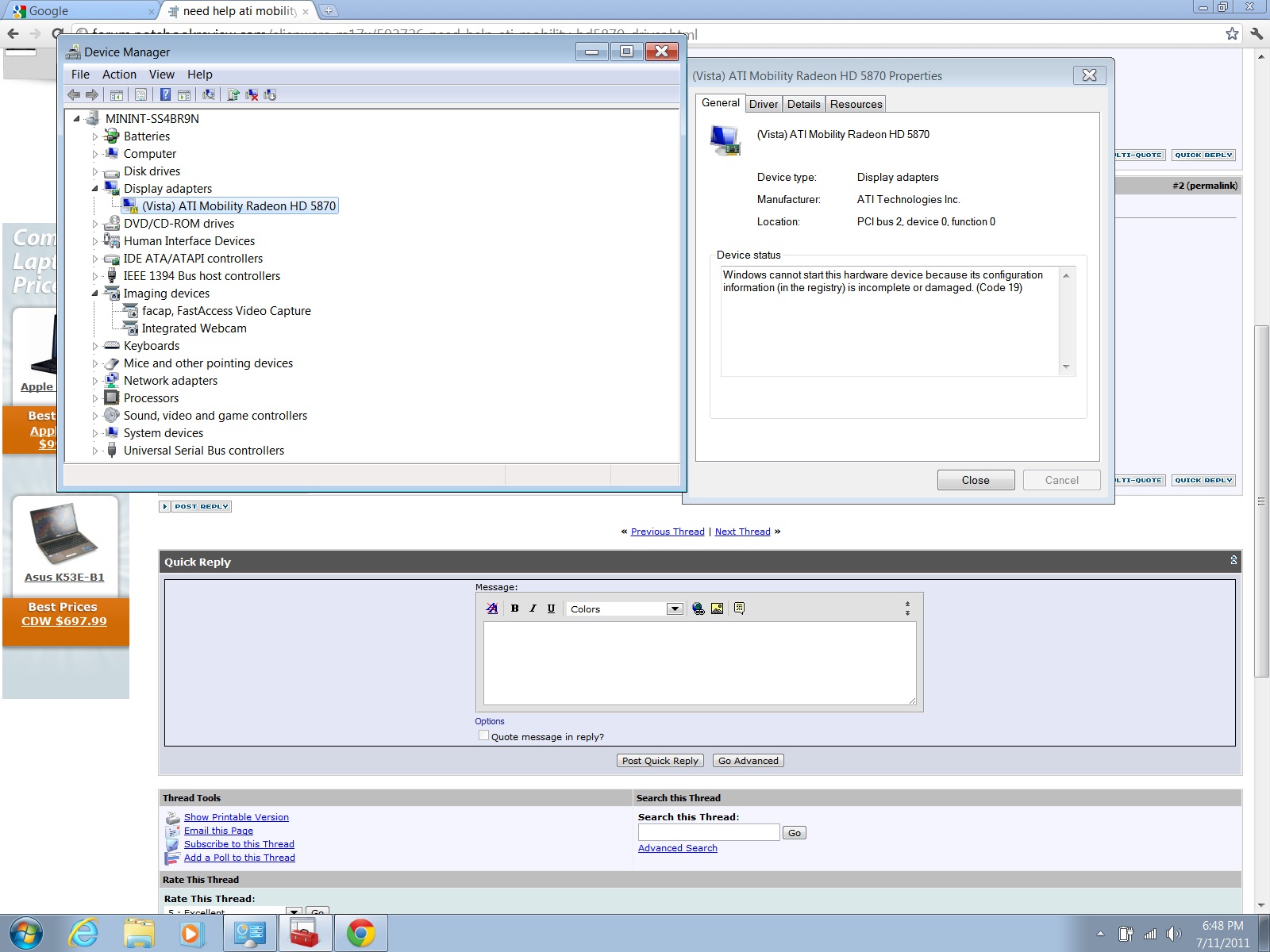
Task: Bookmark page with the star icon
Action: pos(1232,33)
